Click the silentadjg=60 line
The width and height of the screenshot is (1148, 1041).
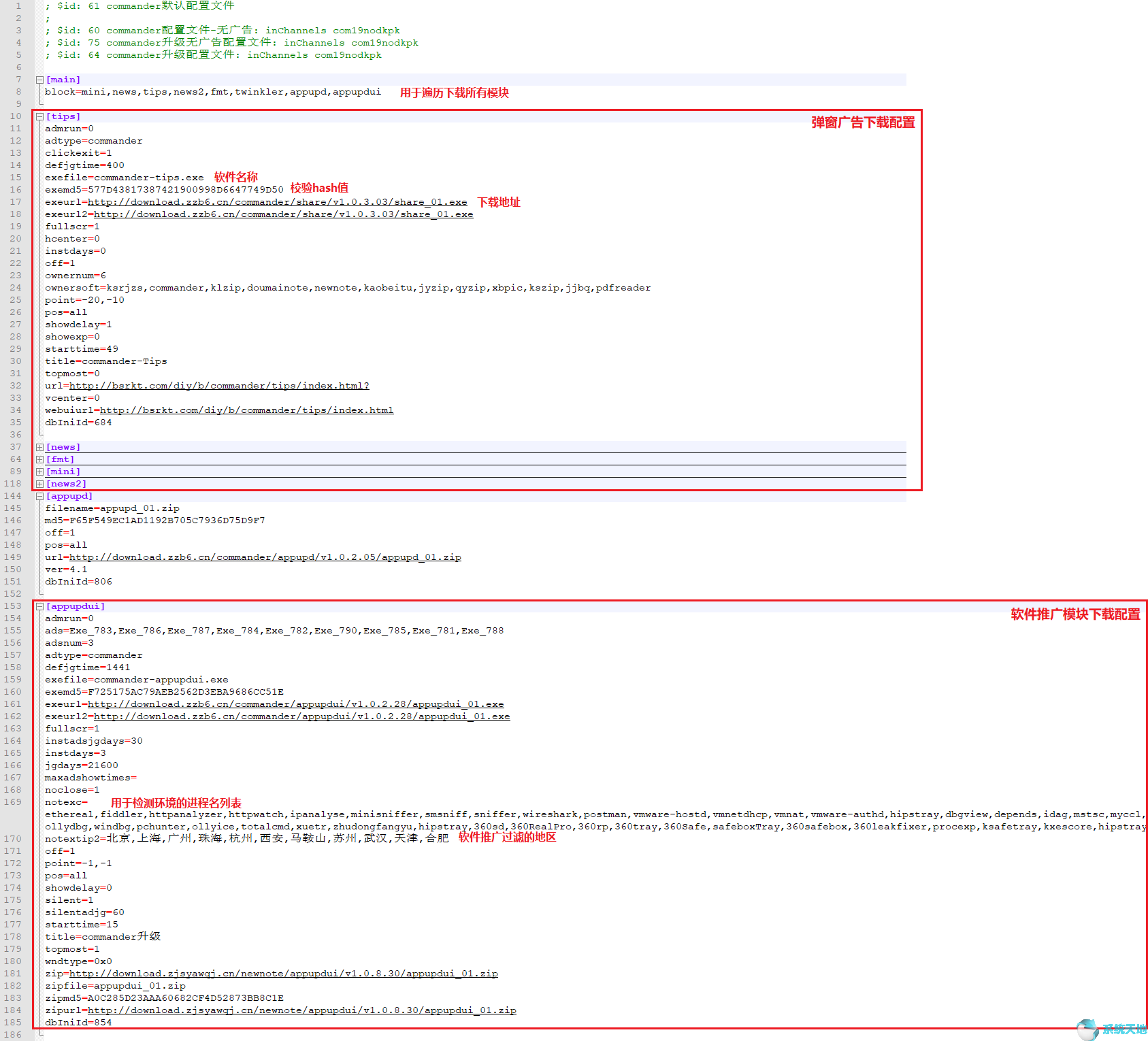(84, 912)
